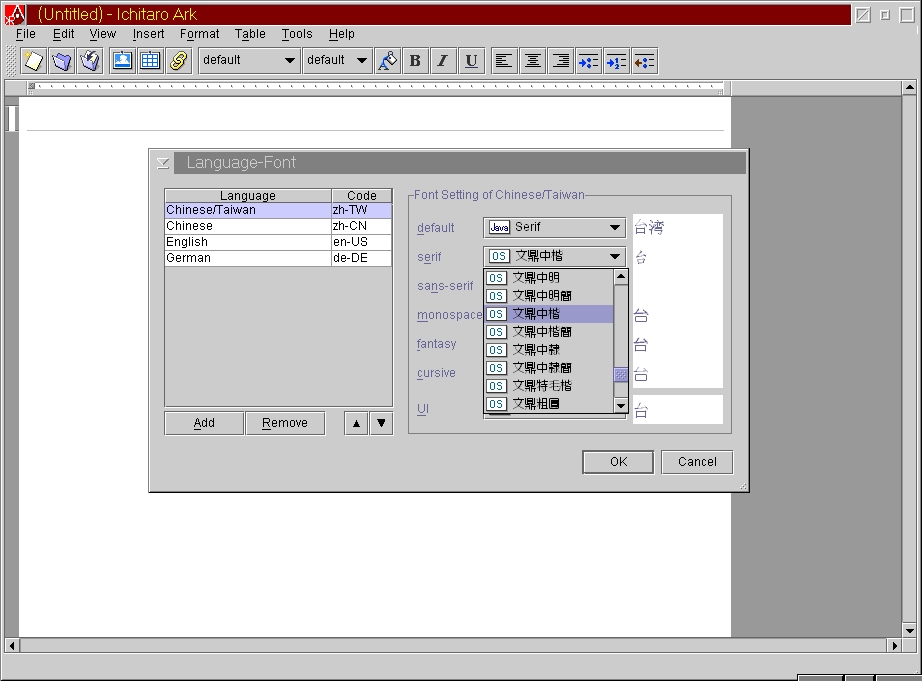Image resolution: width=922 pixels, height=681 pixels.
Task: Toggle Bold formatting
Action: pyautogui.click(x=415, y=61)
